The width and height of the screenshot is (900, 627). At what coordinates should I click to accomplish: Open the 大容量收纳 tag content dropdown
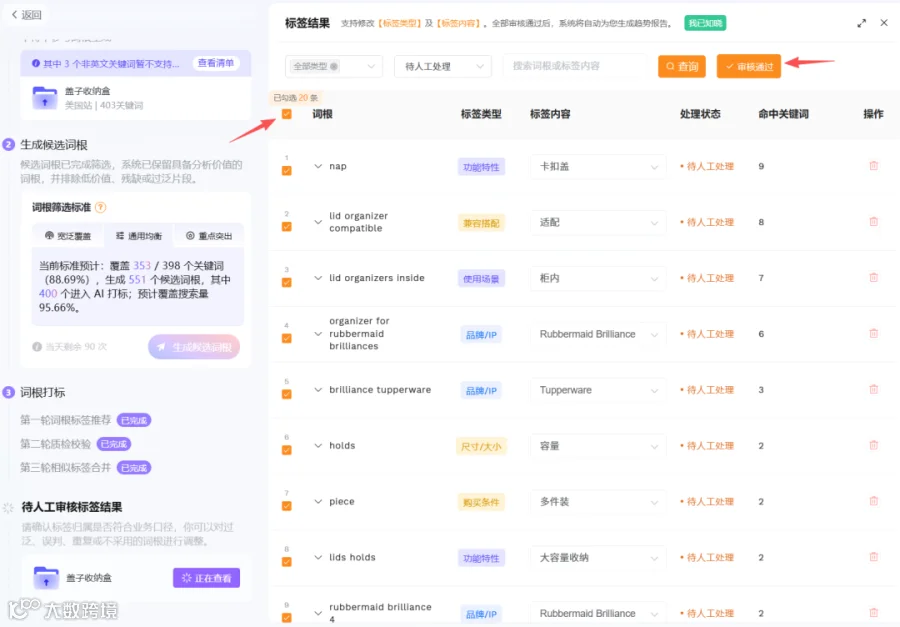coord(598,558)
